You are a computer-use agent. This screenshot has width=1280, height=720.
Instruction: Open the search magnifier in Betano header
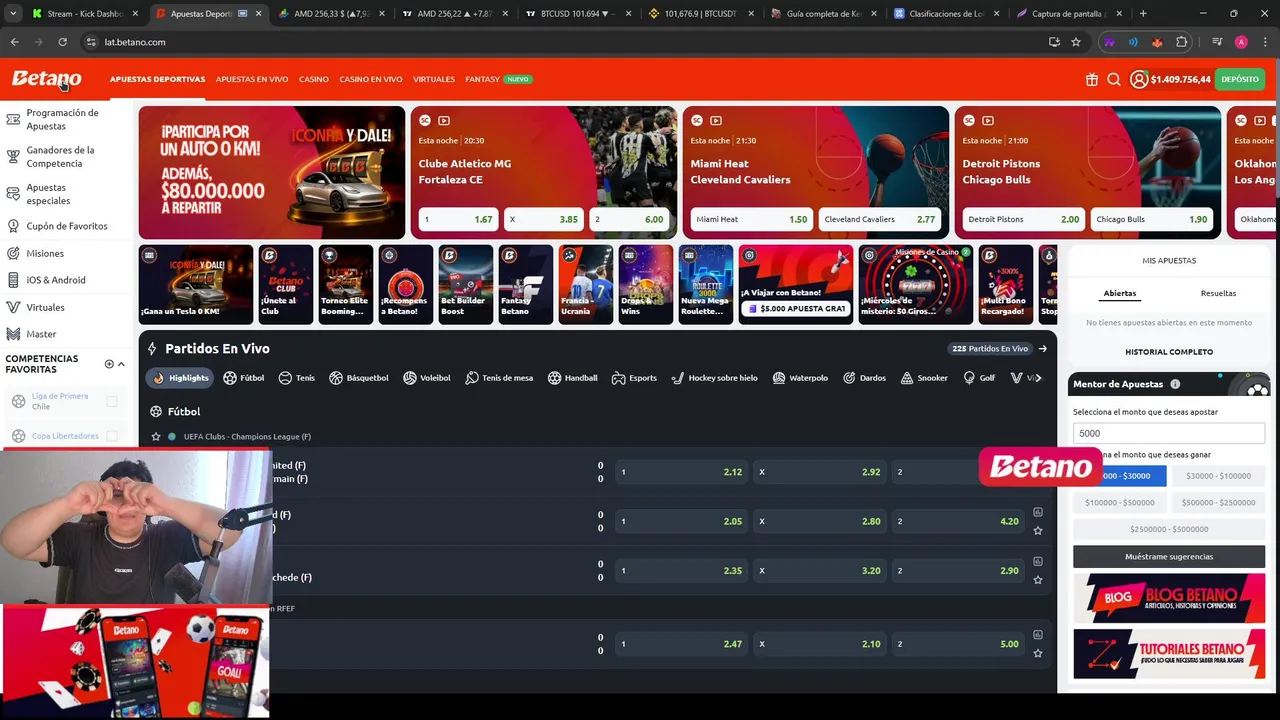point(1114,79)
